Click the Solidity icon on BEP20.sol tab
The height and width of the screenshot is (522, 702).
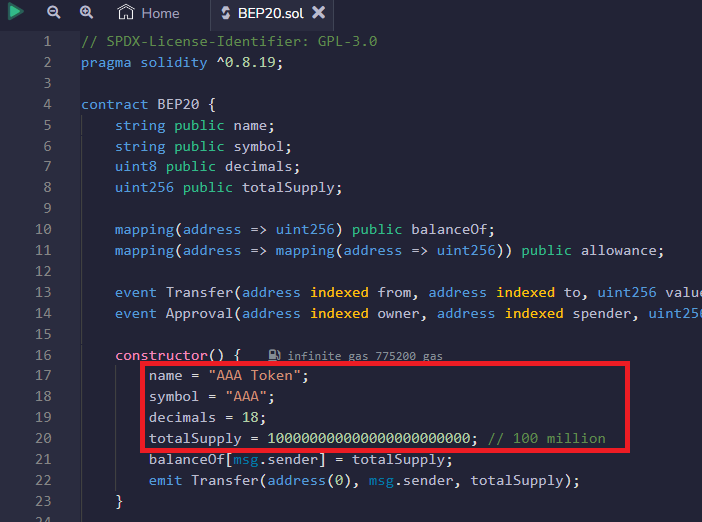point(225,13)
